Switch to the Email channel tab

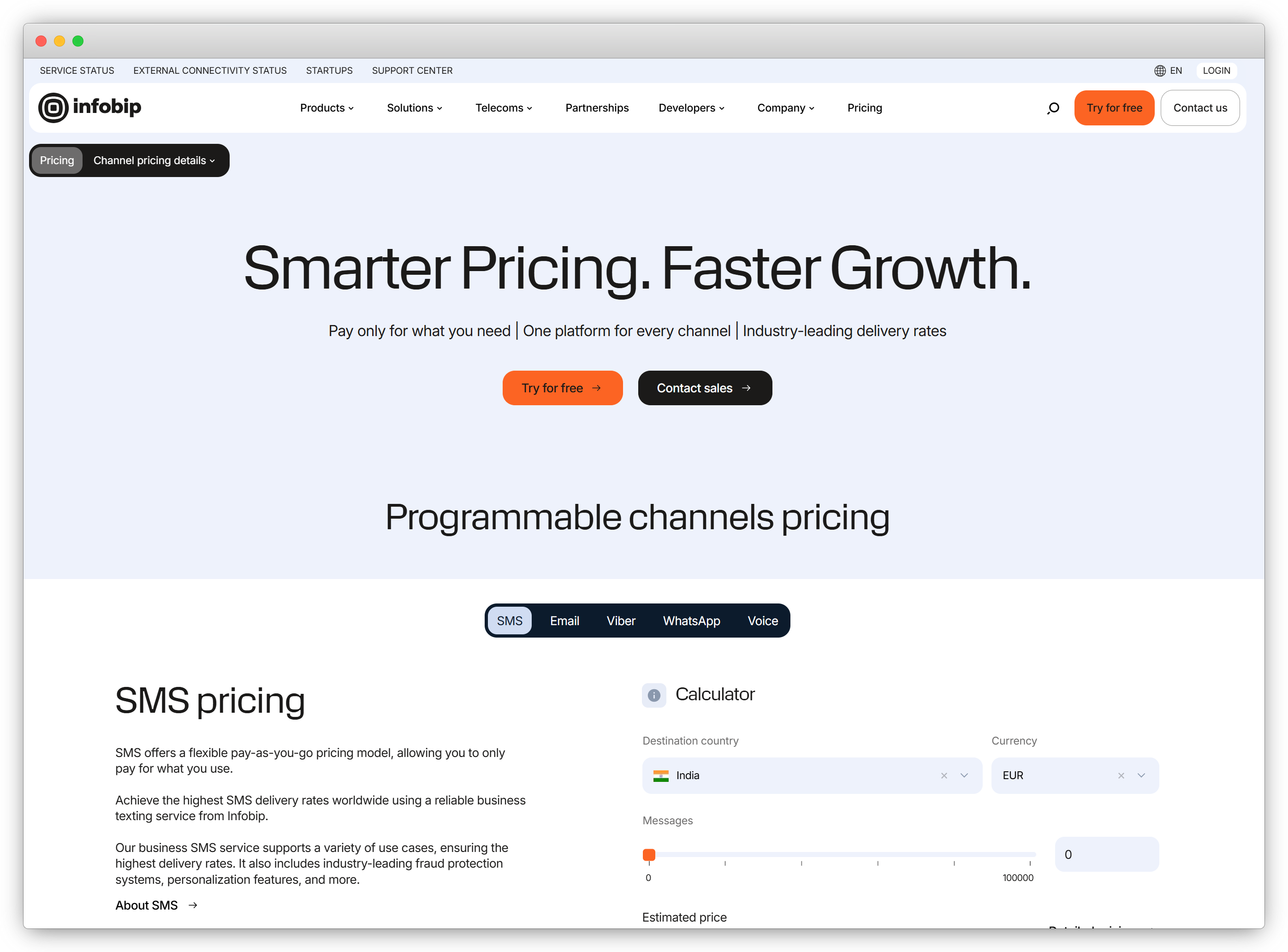[x=564, y=621]
